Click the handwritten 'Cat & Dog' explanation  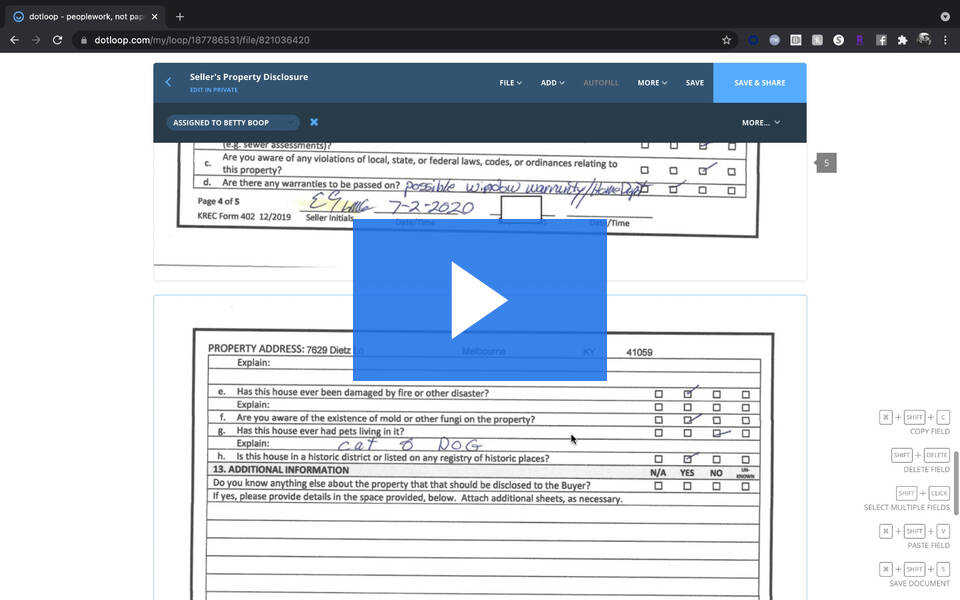point(410,444)
